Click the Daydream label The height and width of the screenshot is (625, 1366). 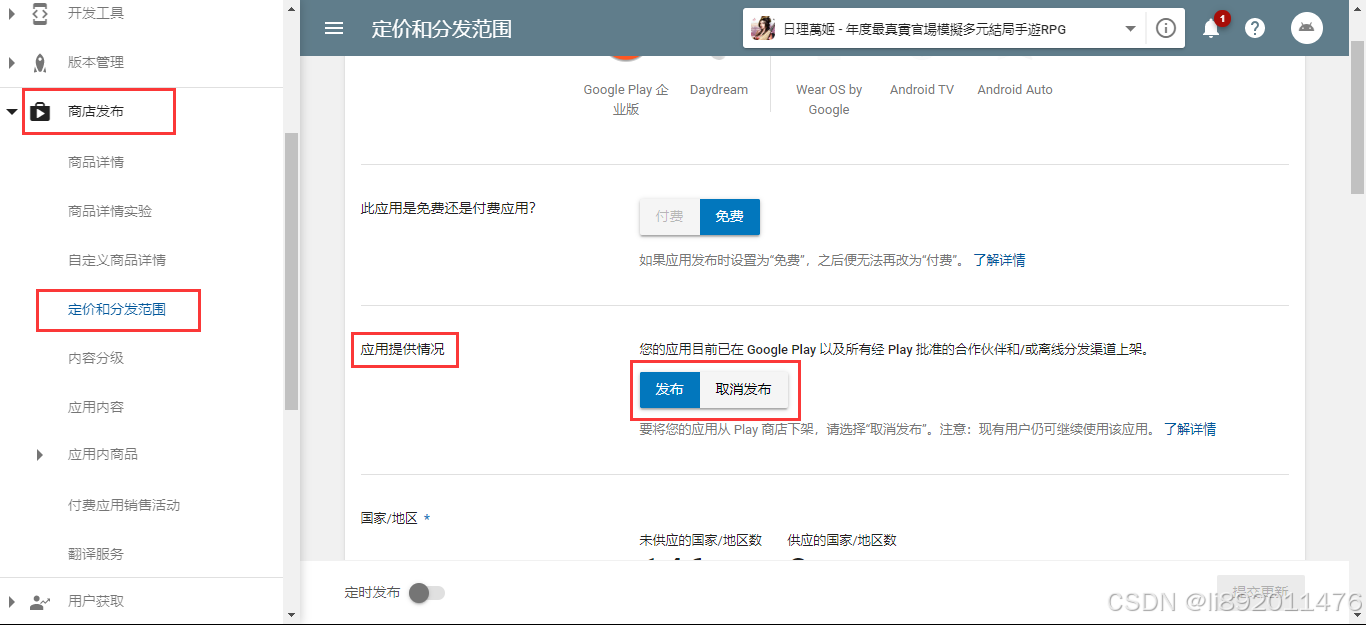[719, 90]
